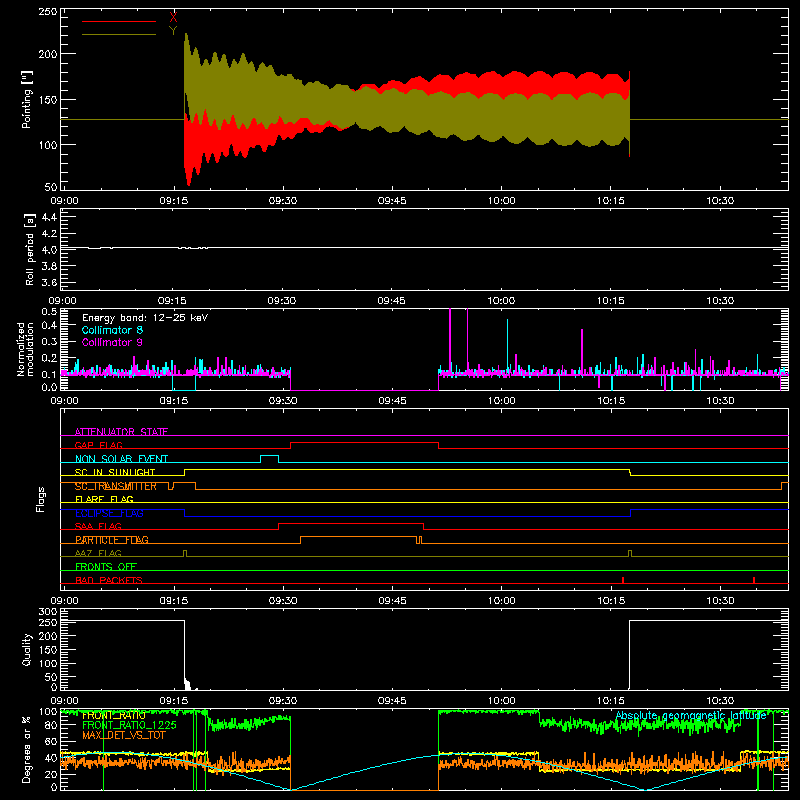Click the SC_IN_SUNLIGHT flag label

coord(115,472)
